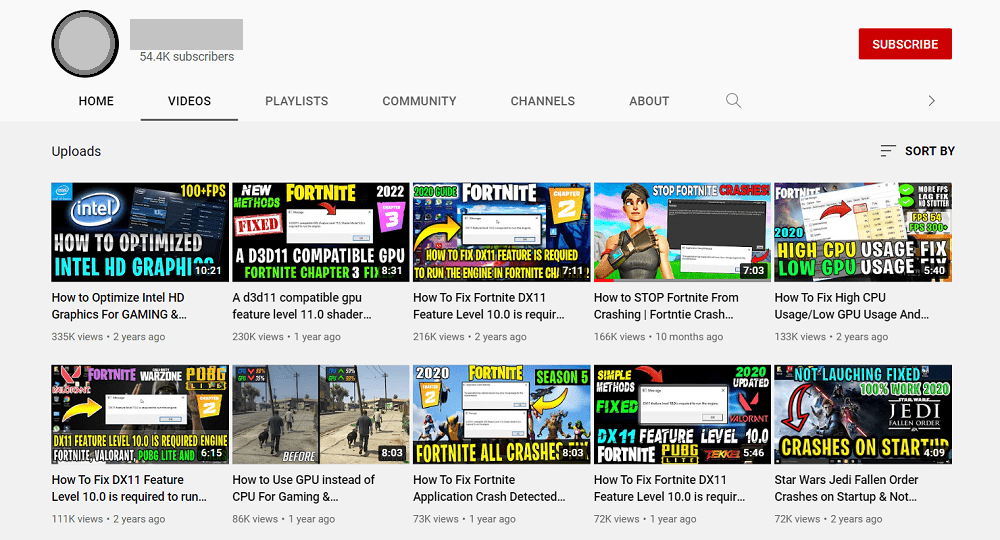
Task: Click the 216K views DX11 Feature Level title
Action: pos(489,306)
